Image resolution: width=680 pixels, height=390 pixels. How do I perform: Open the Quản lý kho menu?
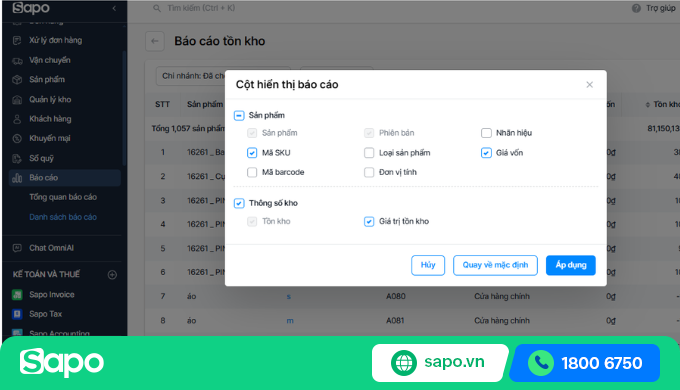(50, 100)
